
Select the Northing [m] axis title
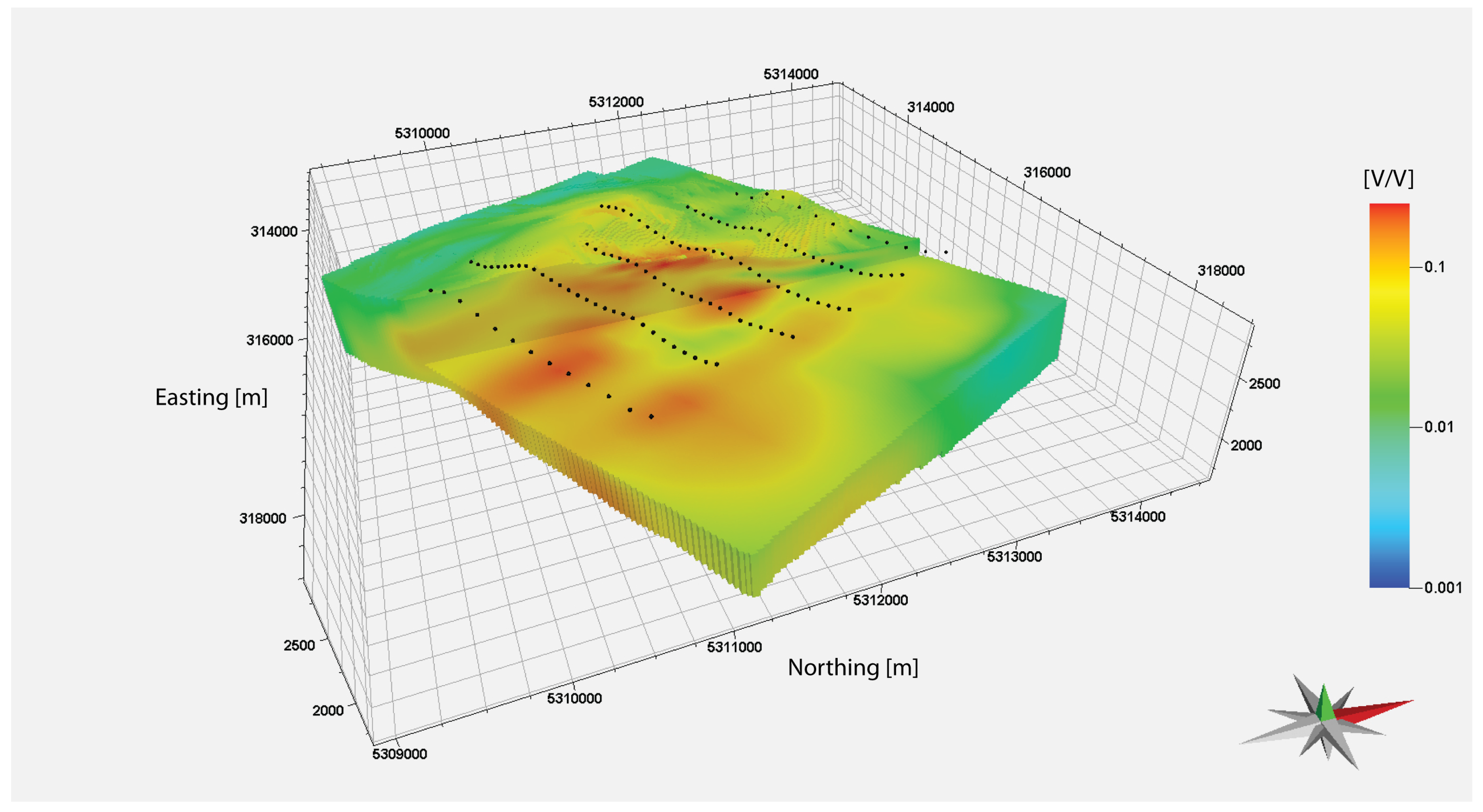click(853, 668)
